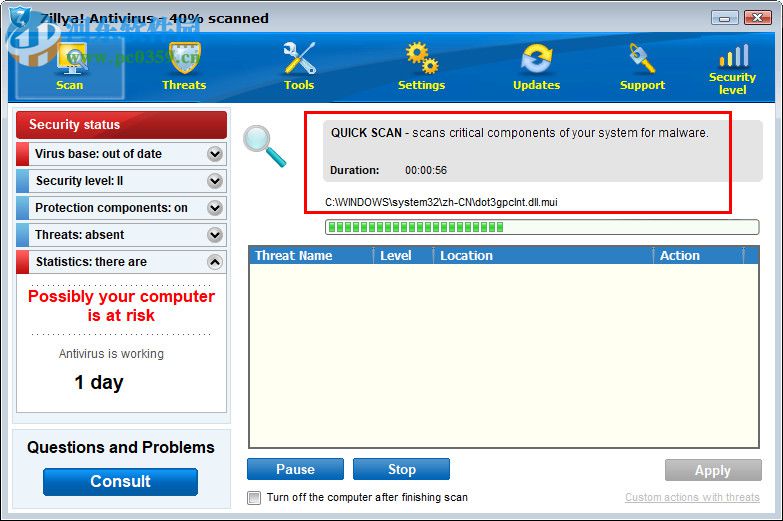Open the Threats shield icon
Image resolution: width=783 pixels, height=521 pixels.
point(184,58)
